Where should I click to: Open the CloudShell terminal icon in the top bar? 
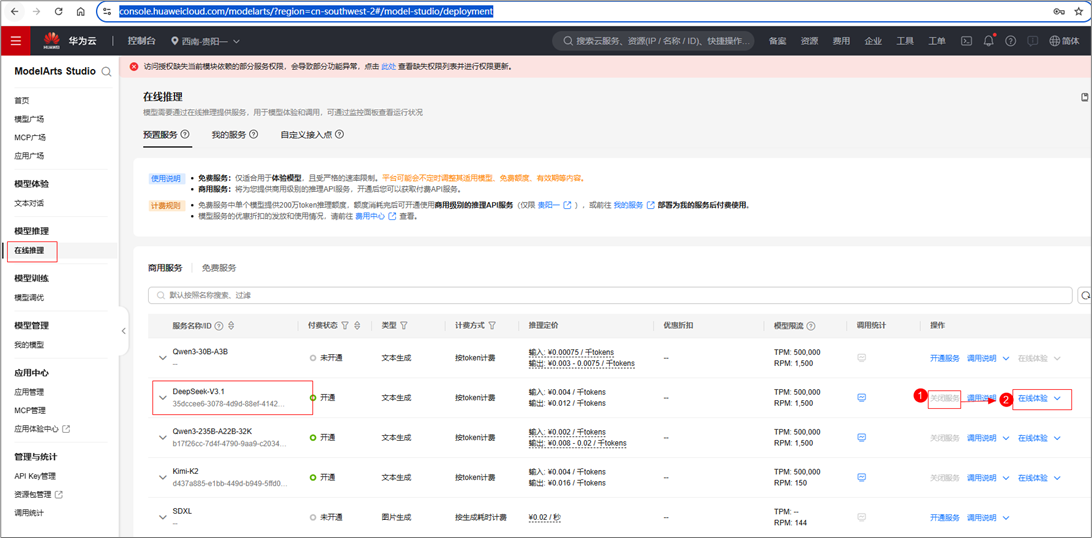[966, 41]
